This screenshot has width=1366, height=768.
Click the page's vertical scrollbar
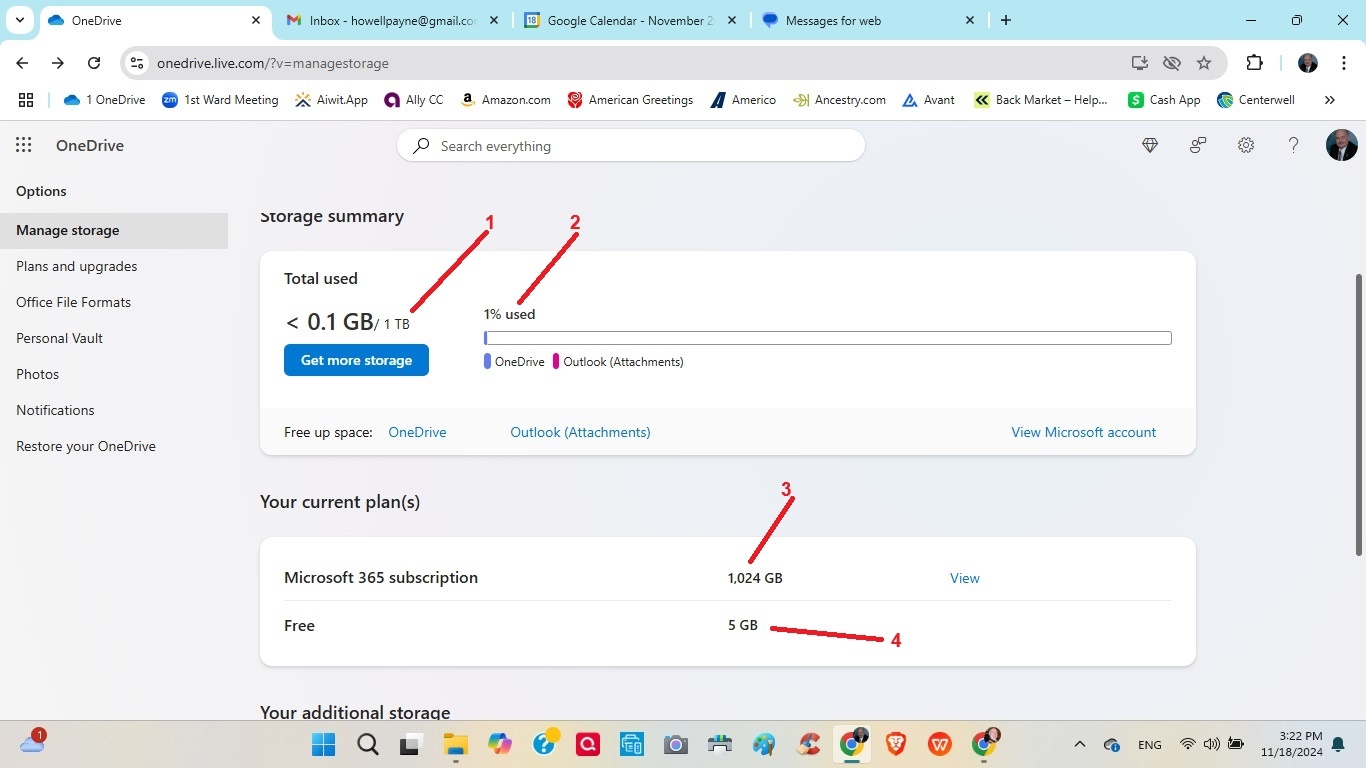click(1358, 414)
